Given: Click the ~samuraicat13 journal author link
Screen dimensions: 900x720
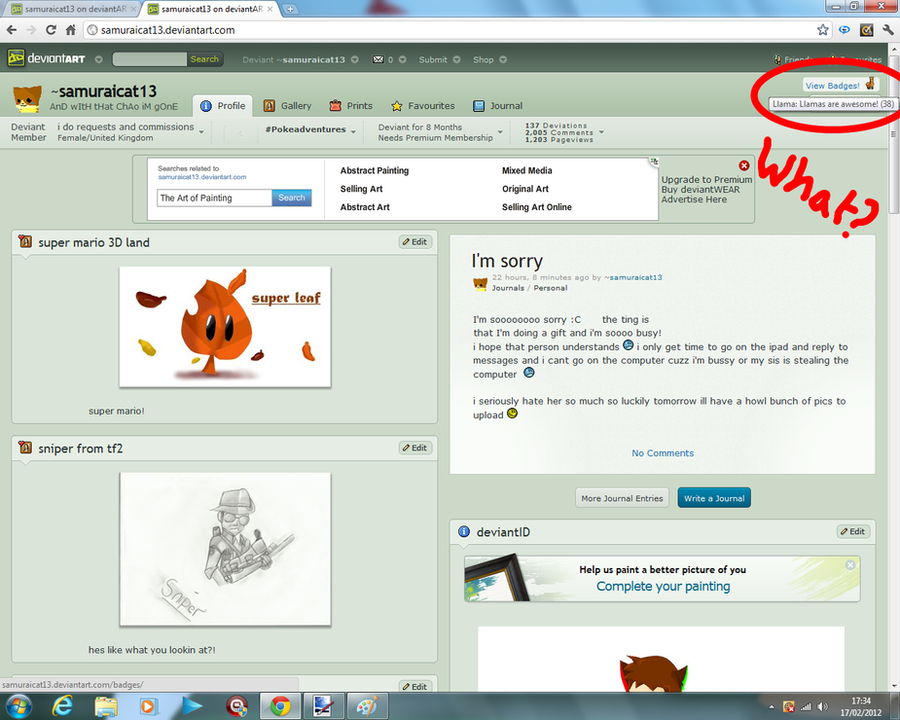Looking at the screenshot, I should click(633, 277).
